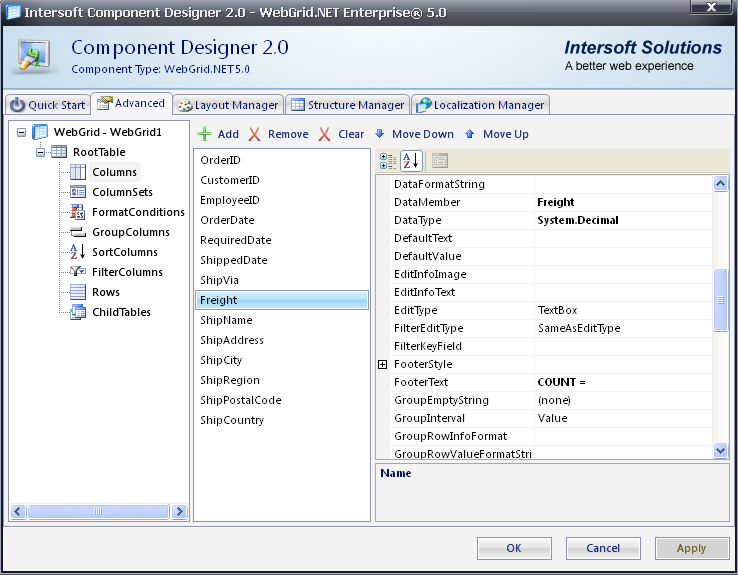Click the FormatConditions tree icon

(78, 212)
